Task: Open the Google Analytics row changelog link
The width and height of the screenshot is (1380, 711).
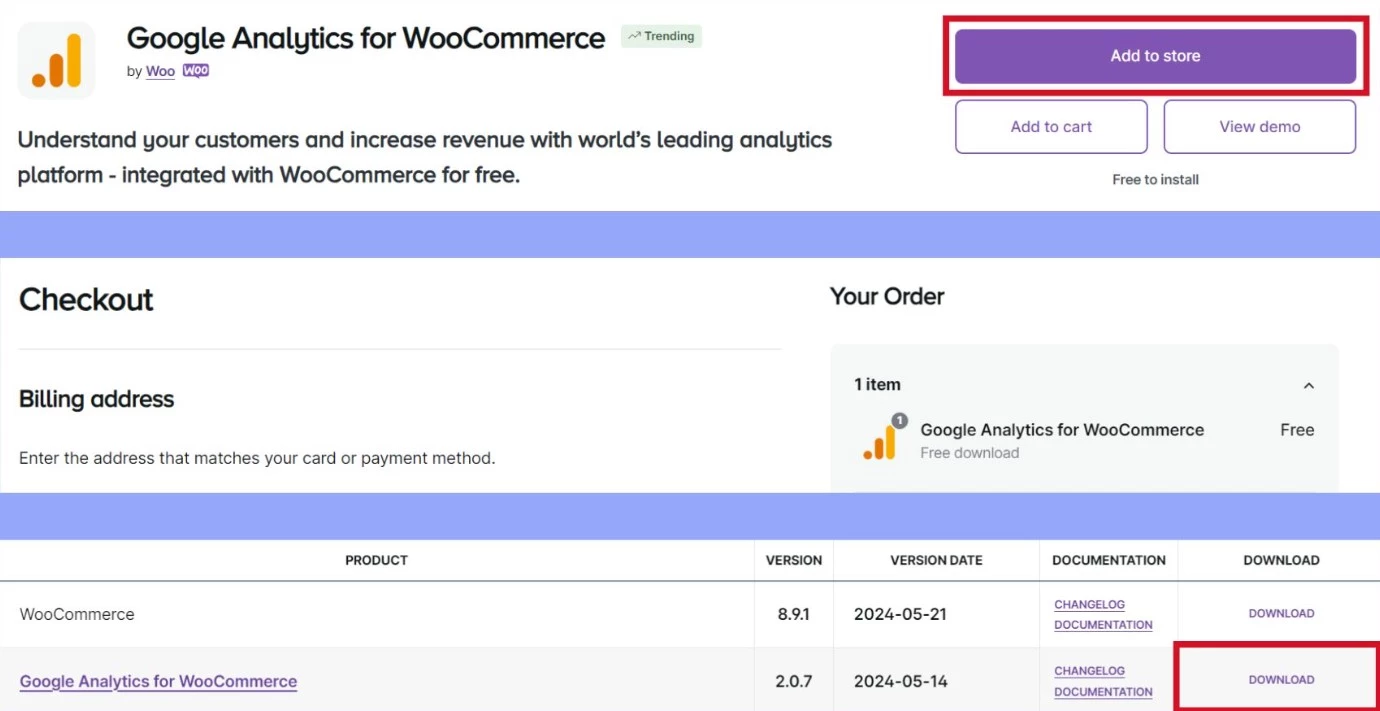Action: click(x=1089, y=671)
